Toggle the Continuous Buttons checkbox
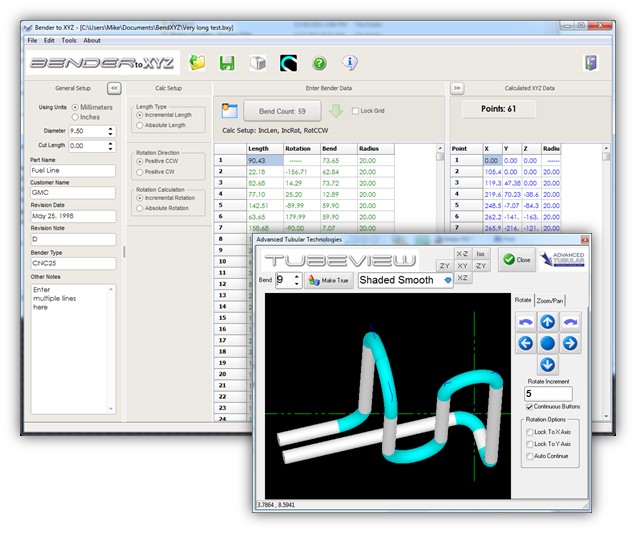The width and height of the screenshot is (636, 533). (x=531, y=408)
